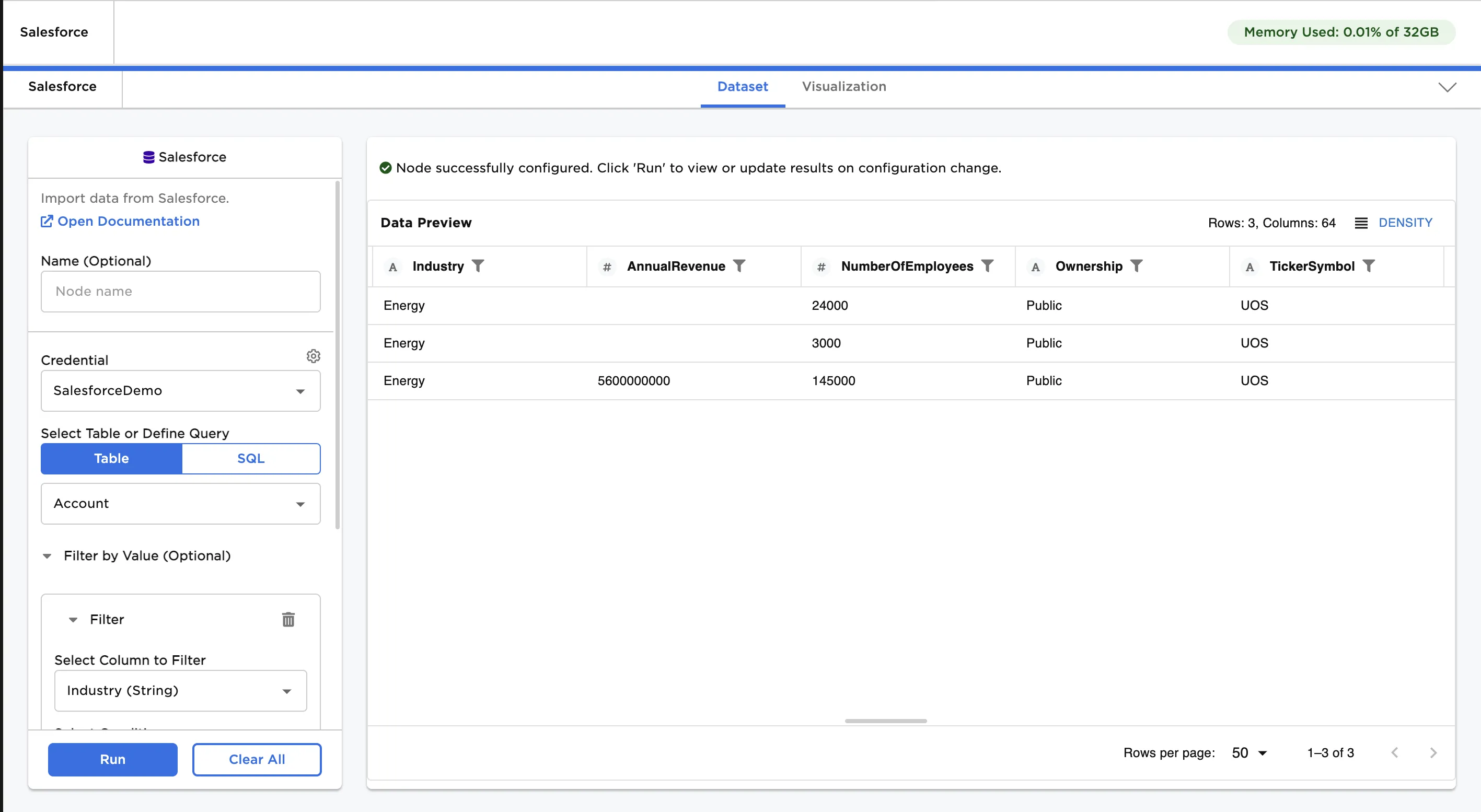Screen dimensions: 1481x812
Task: Open Documentation for Salesforce import
Action: click(x=120, y=221)
